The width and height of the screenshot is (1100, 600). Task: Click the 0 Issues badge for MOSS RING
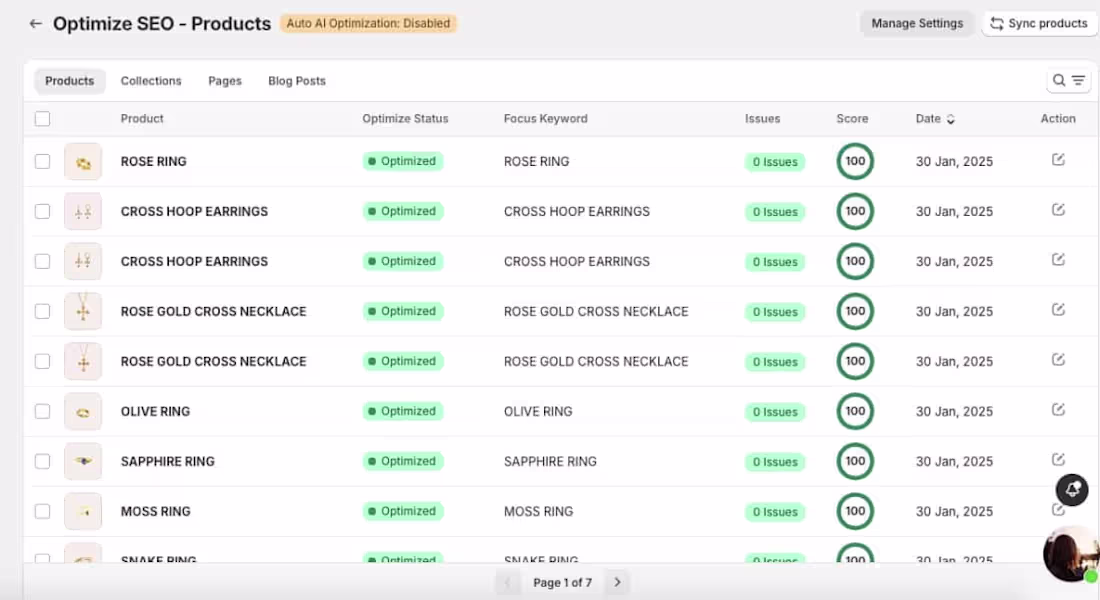pos(774,512)
